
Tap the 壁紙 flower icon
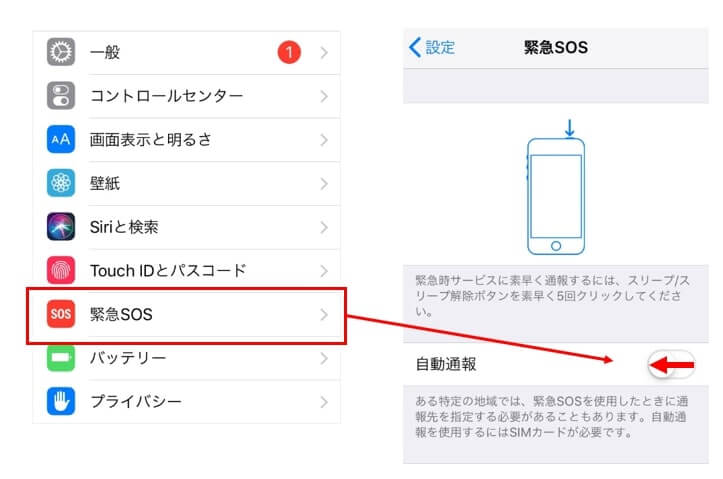coord(61,183)
